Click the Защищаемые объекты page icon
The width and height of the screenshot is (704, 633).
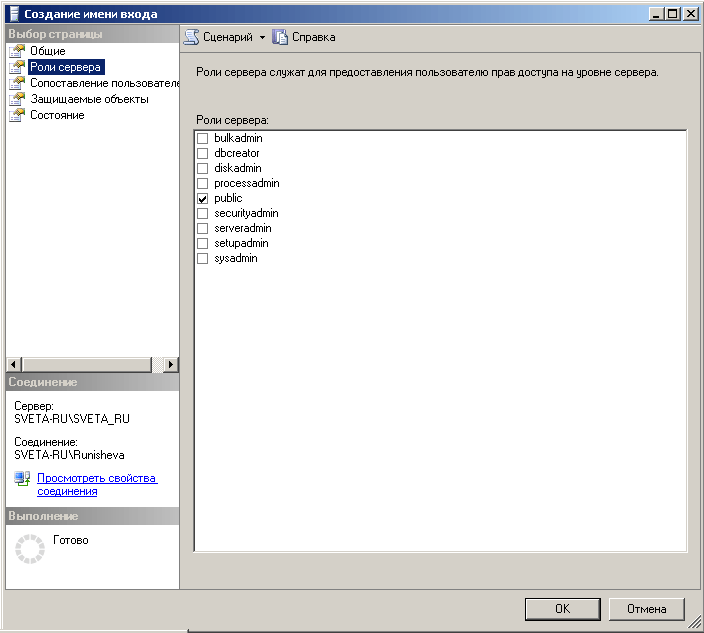click(x=16, y=99)
